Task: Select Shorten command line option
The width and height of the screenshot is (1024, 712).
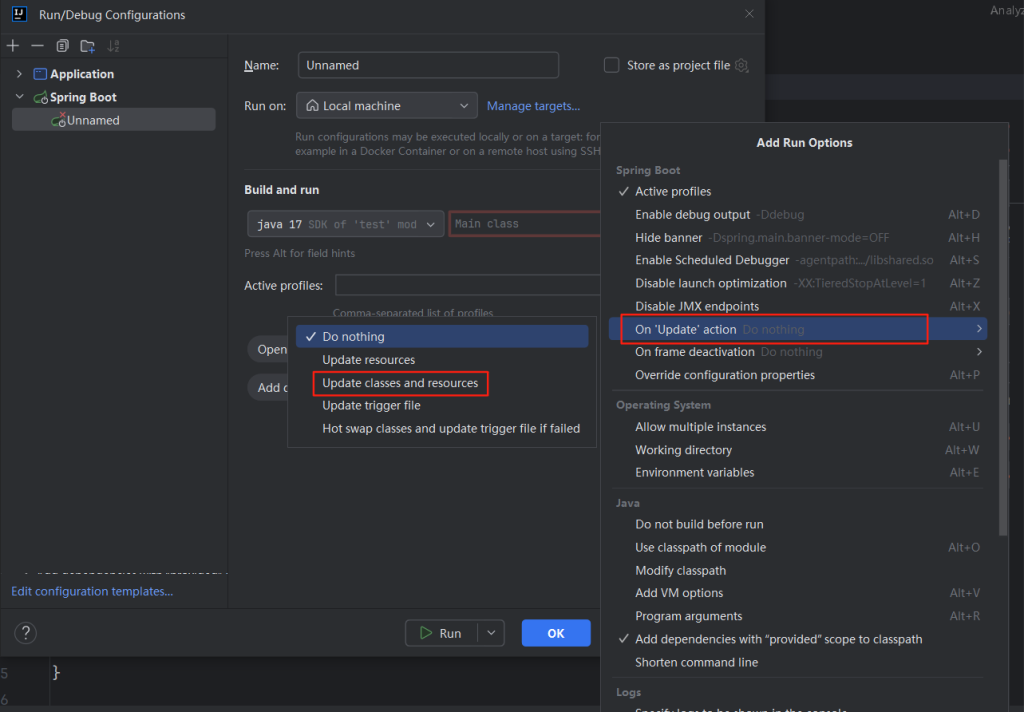Action: point(799,662)
